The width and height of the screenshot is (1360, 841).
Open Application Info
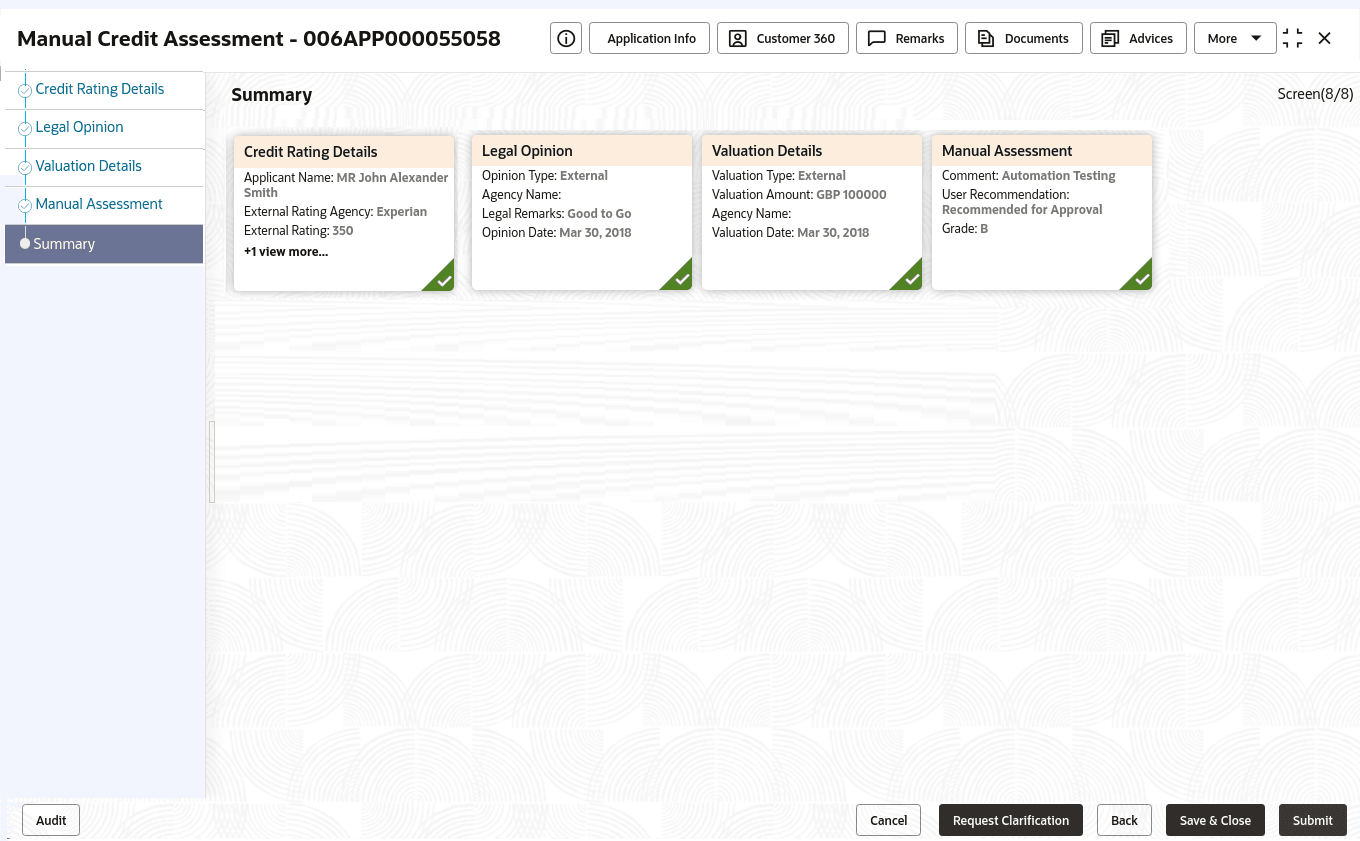tap(650, 38)
